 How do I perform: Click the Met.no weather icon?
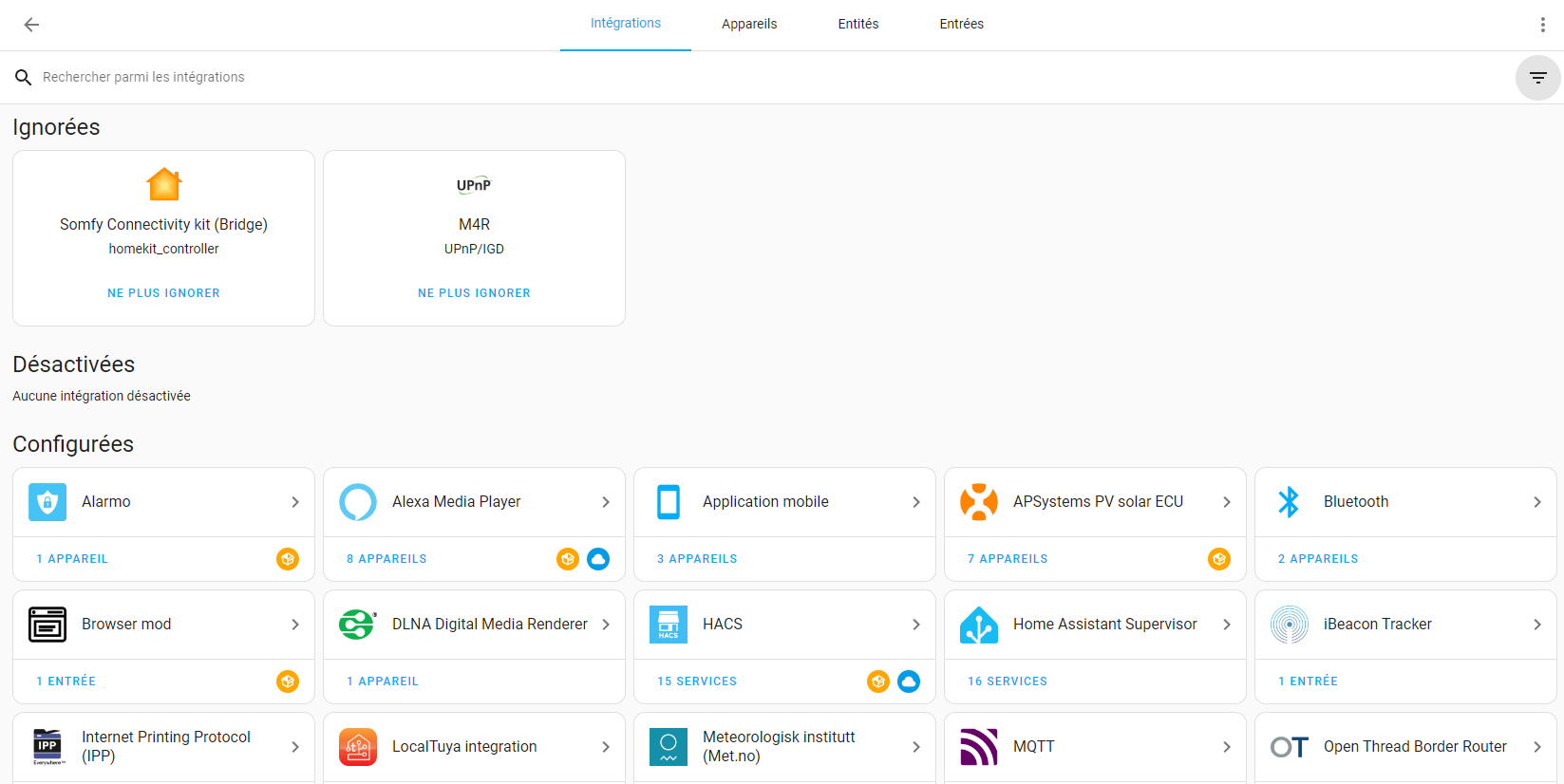tap(669, 747)
